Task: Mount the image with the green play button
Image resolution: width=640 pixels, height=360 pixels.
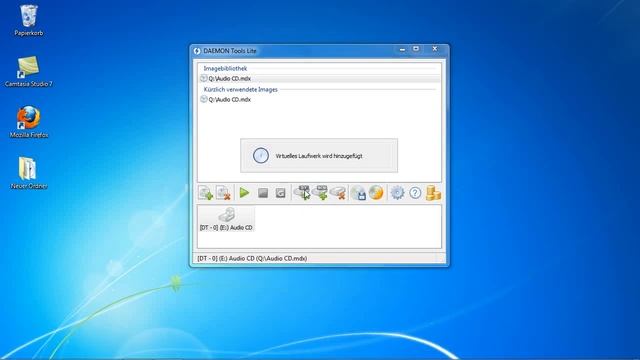Action: (x=244, y=193)
